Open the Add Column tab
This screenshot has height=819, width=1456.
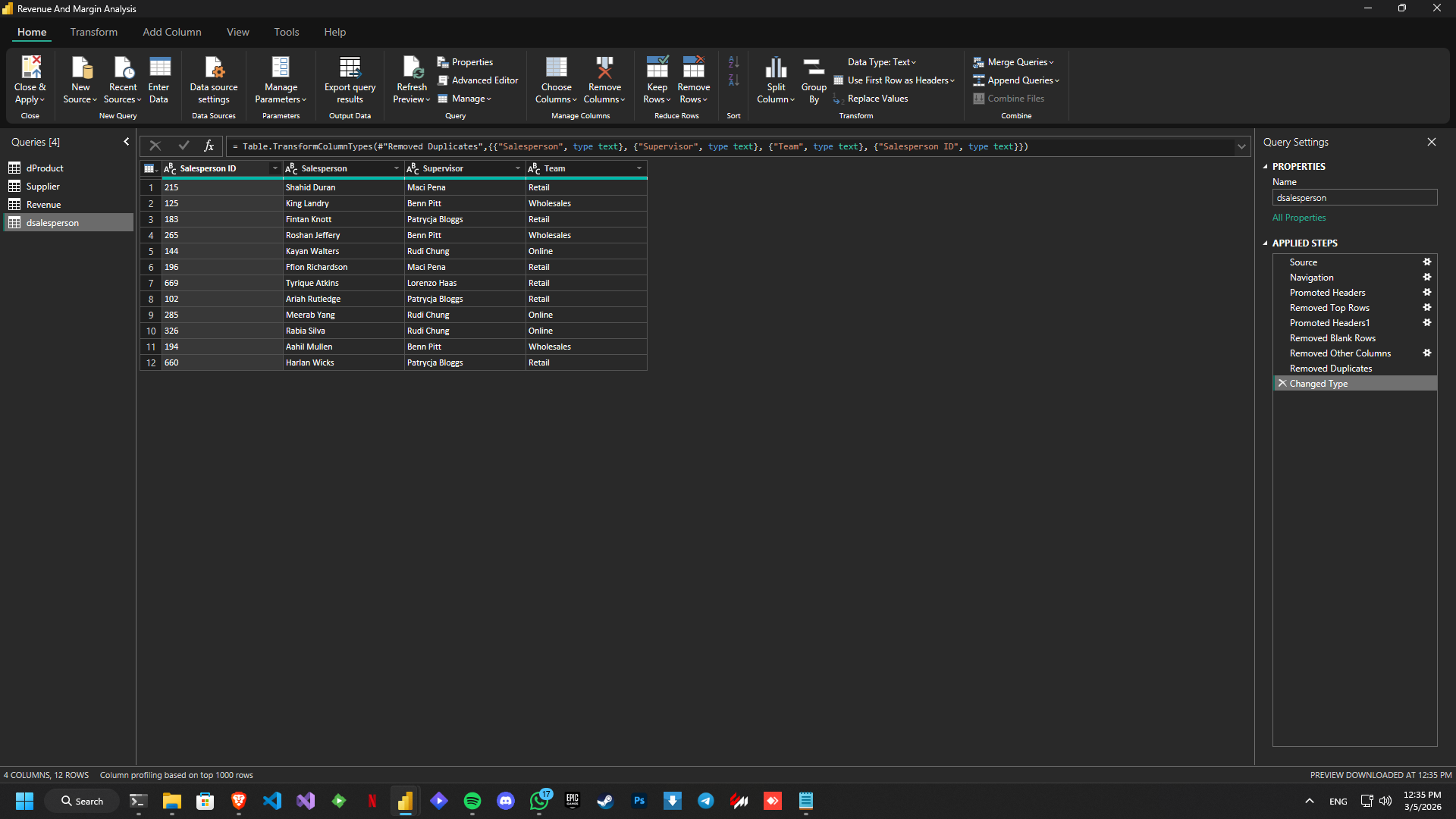172,32
